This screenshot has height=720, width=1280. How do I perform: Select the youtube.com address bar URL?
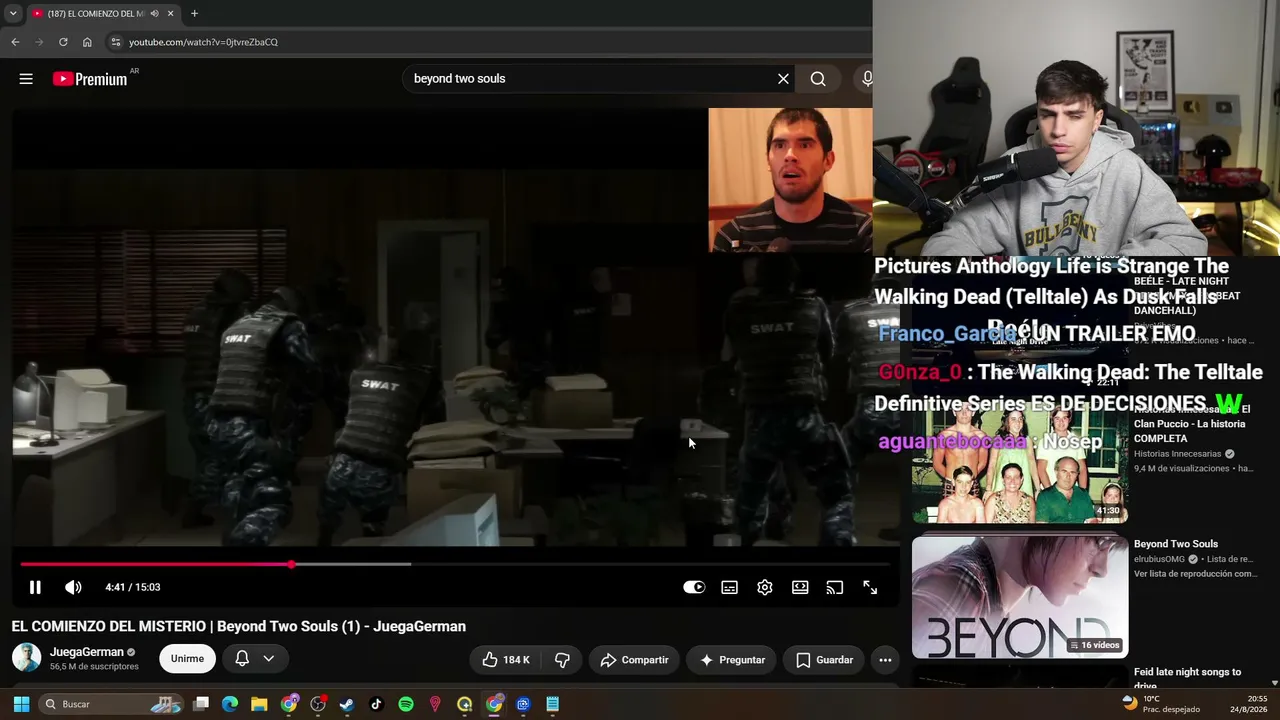203,42
